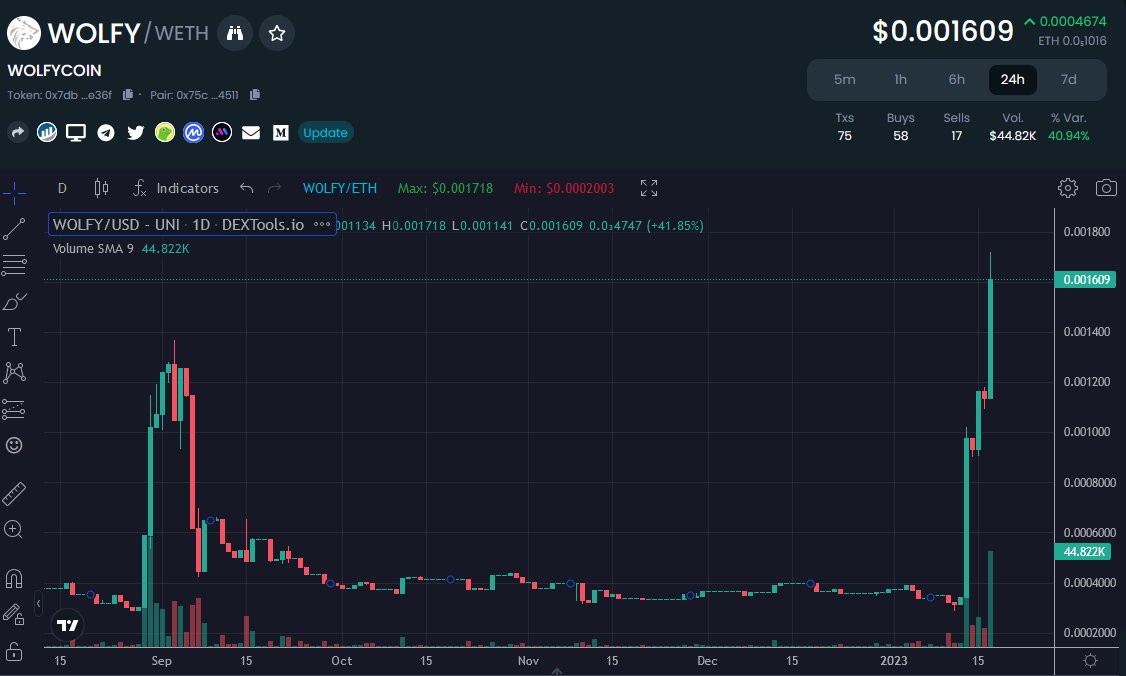Open the candlestick chart style selector
This screenshot has height=676, width=1126.
tap(101, 188)
